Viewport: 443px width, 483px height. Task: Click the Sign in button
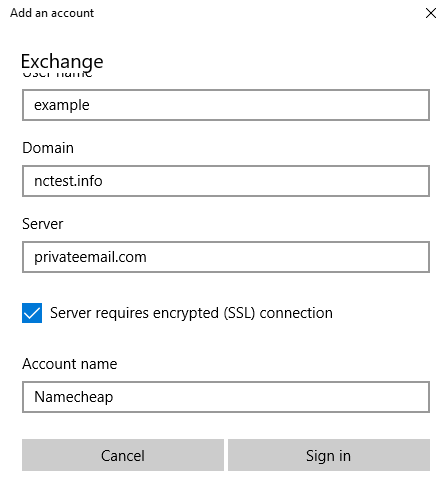pos(329,455)
